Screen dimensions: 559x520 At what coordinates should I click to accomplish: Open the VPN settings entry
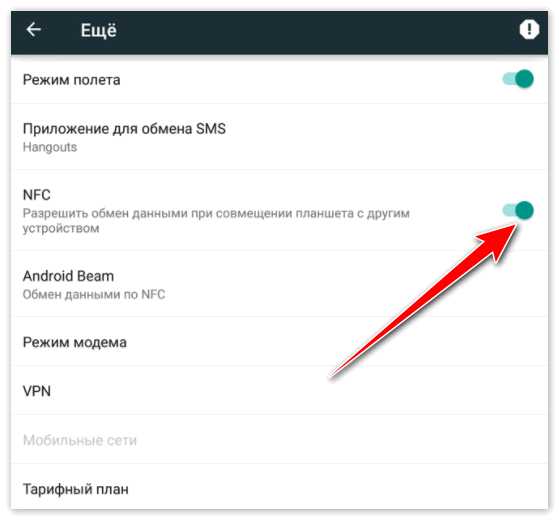[x=280, y=390]
